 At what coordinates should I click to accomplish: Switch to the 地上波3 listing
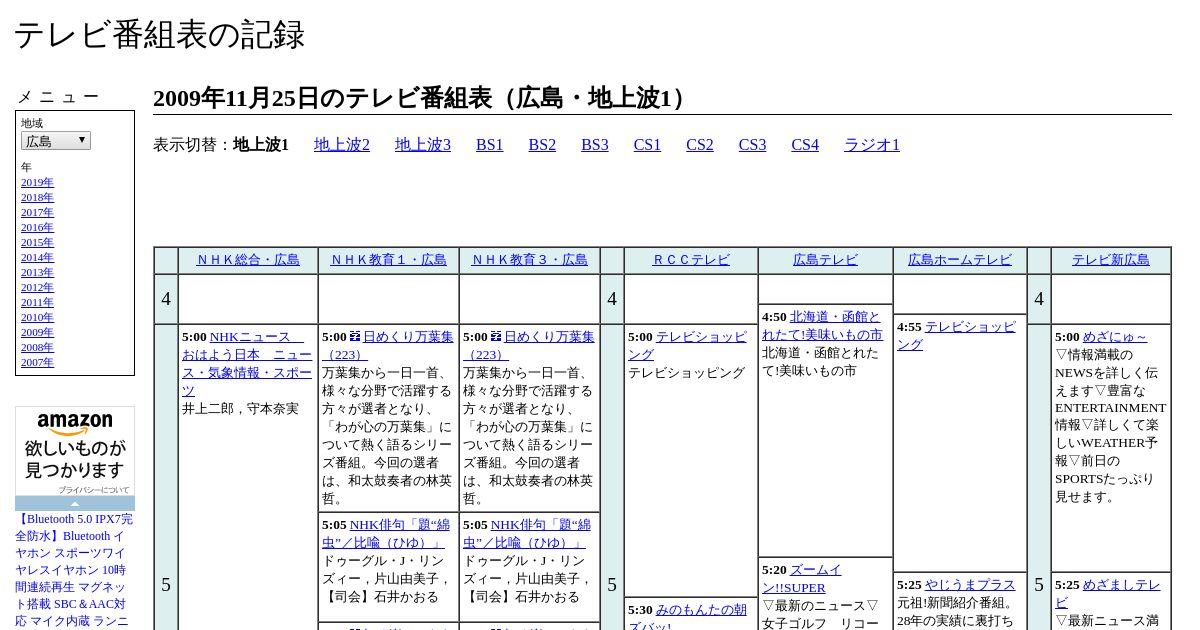[423, 145]
